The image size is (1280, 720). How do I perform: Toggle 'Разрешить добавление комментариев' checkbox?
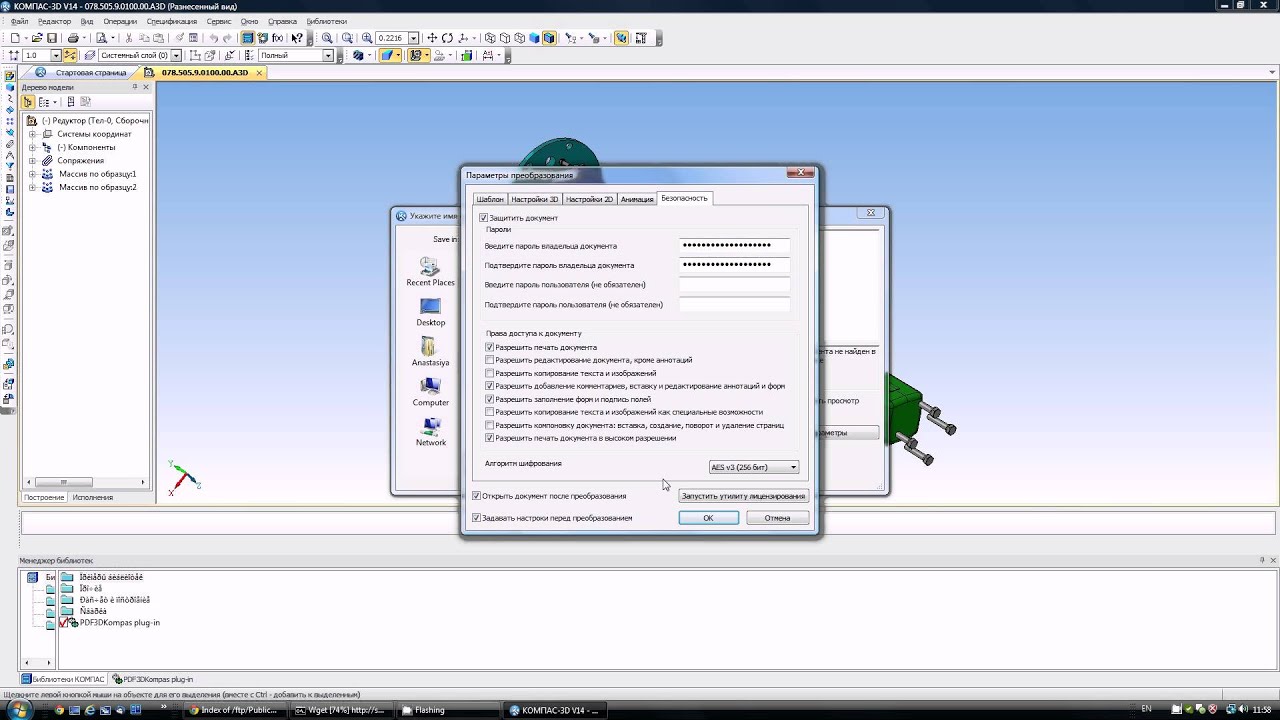490,386
